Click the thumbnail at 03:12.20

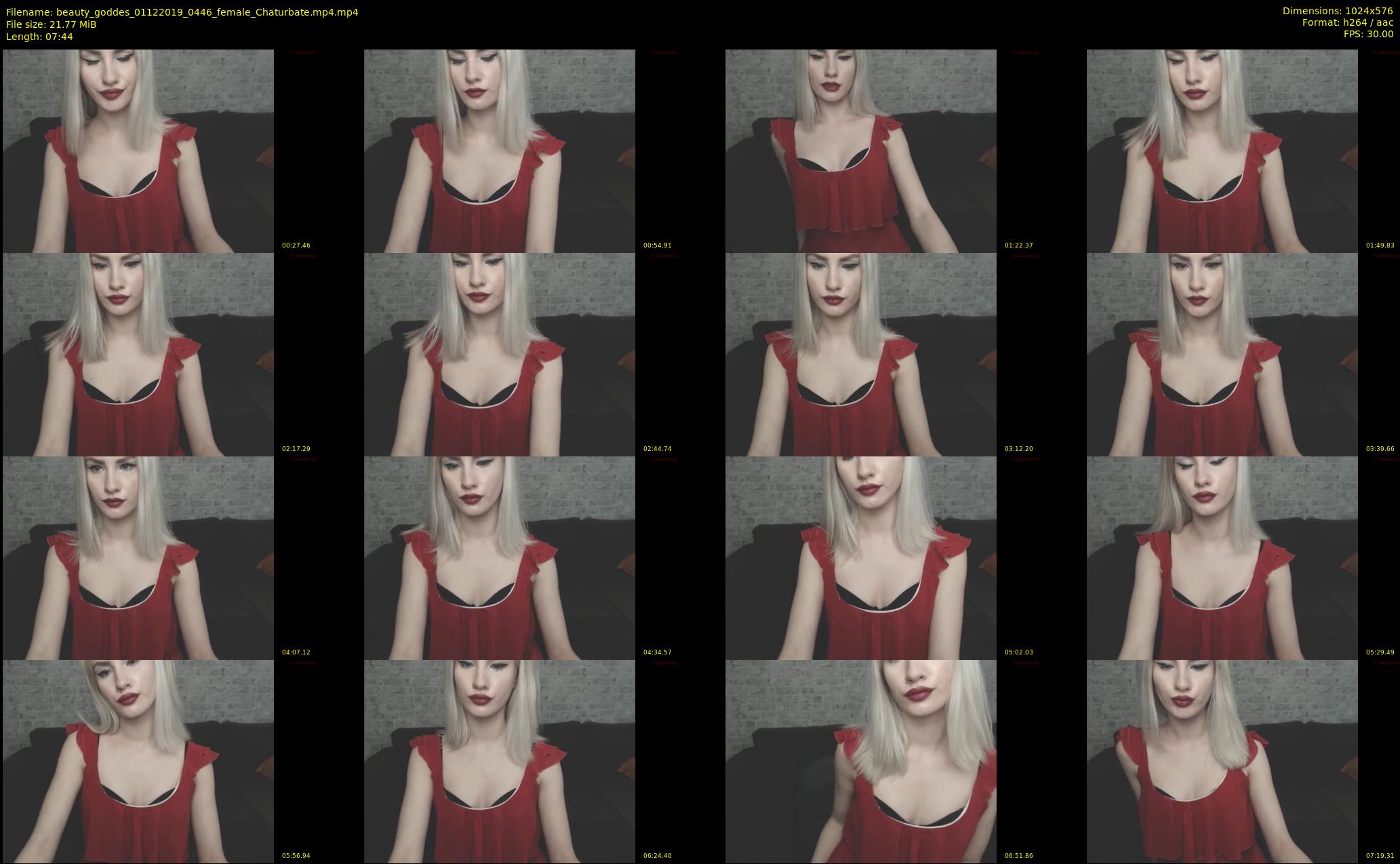pos(861,354)
